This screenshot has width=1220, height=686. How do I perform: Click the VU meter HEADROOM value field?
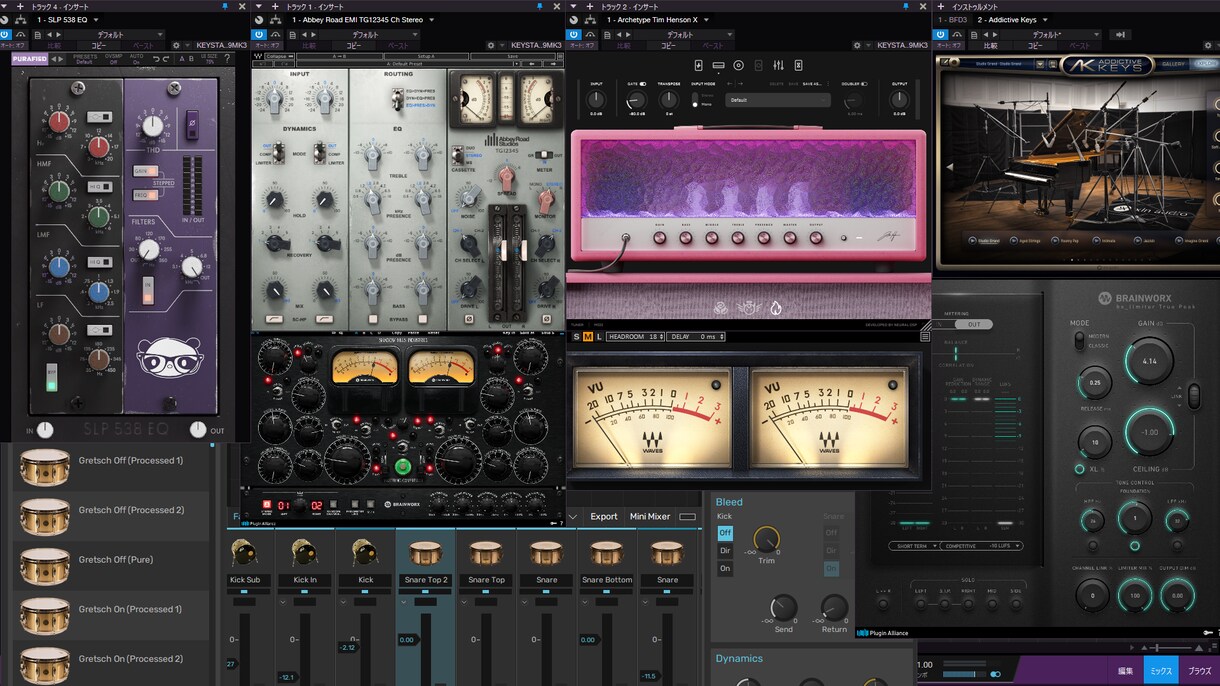pos(636,337)
